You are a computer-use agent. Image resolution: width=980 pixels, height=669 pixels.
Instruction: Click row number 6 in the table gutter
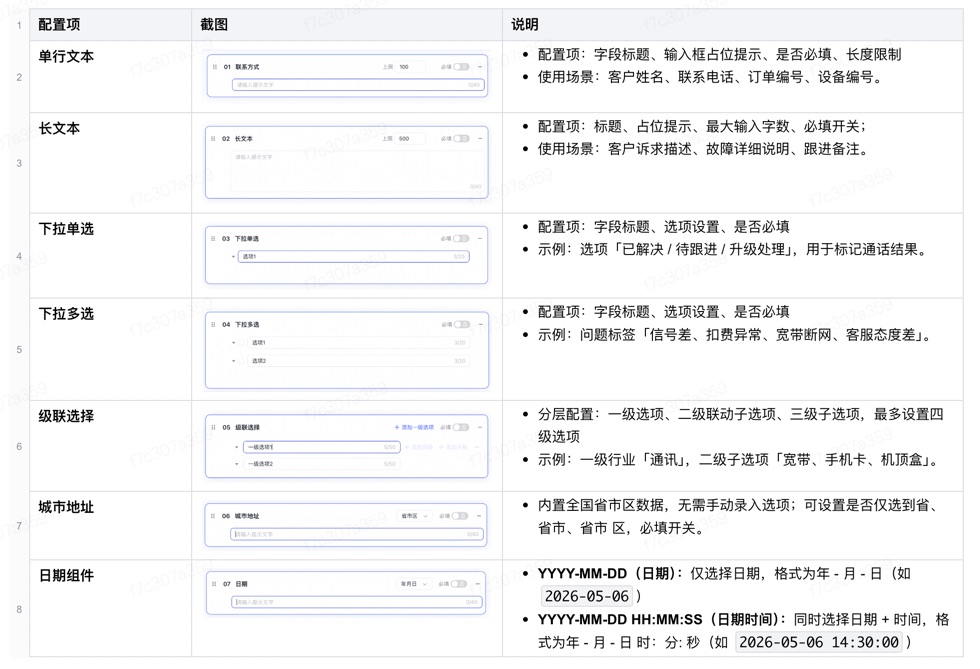(x=19, y=446)
